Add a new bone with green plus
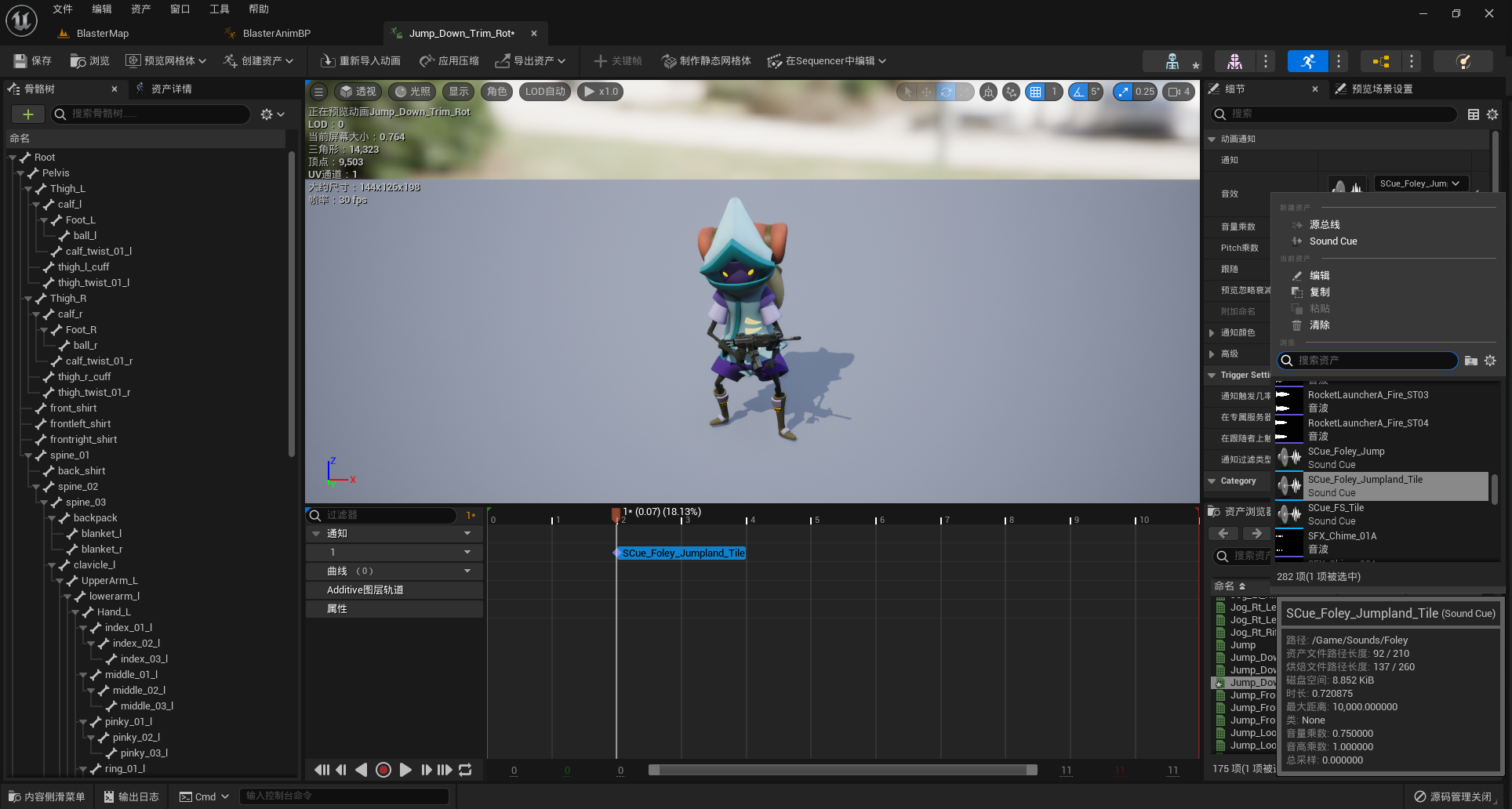 [28, 114]
